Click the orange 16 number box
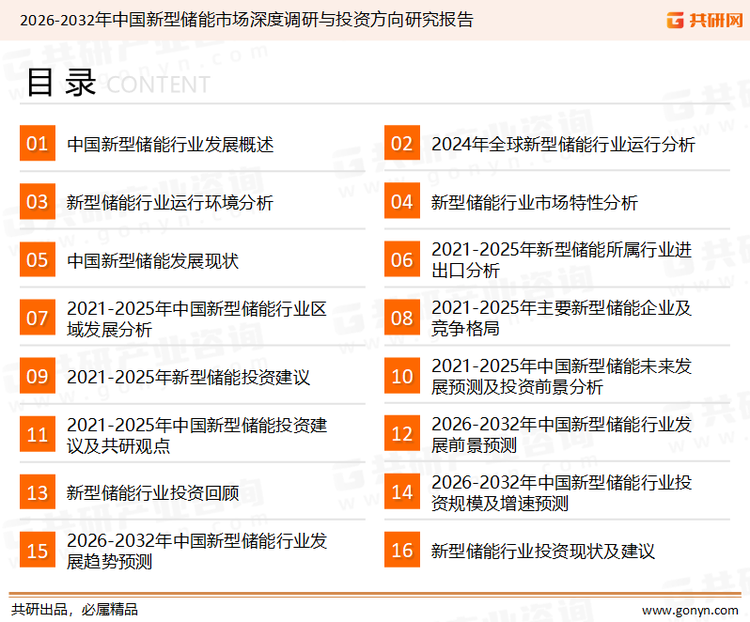Screen dimensions: 750x622 pos(402,550)
